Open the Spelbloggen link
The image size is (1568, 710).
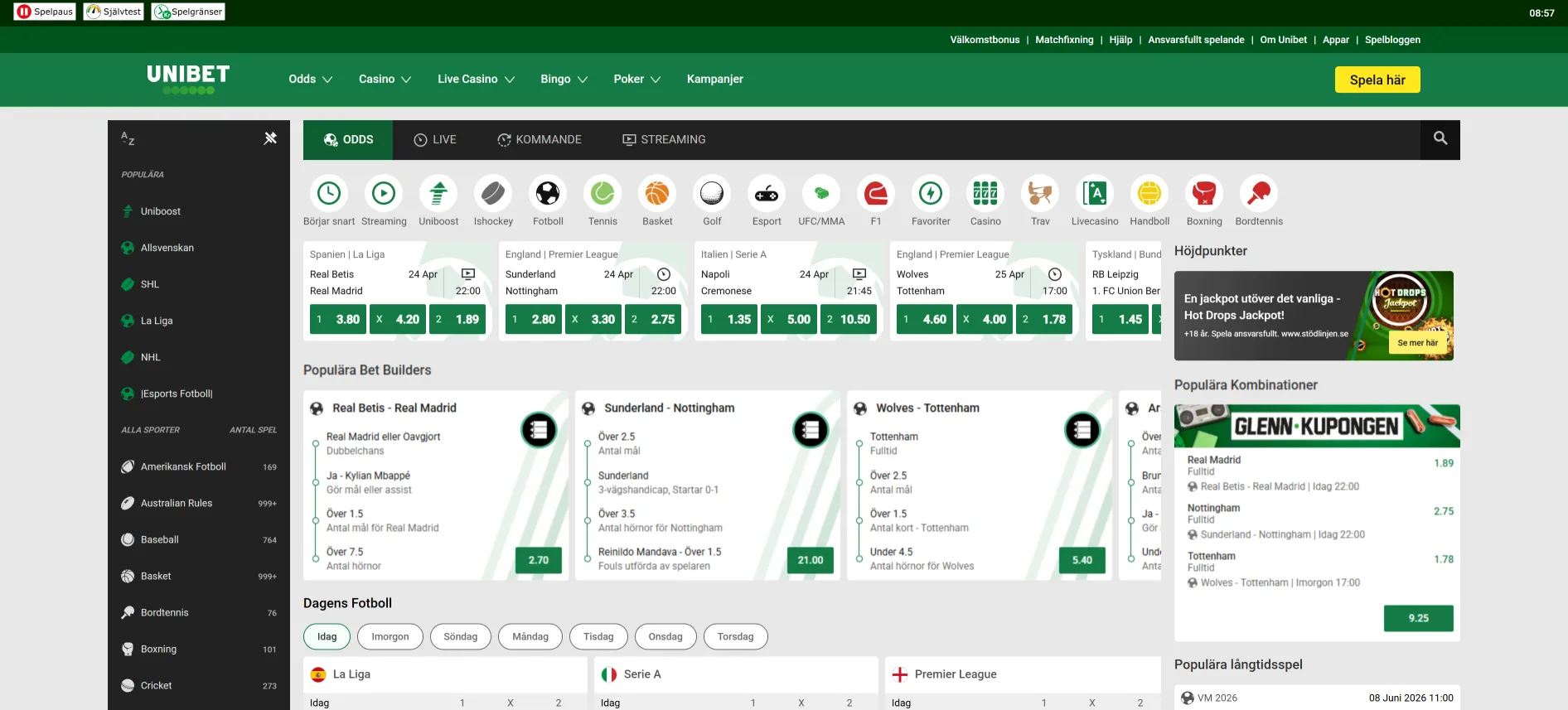tap(1392, 40)
